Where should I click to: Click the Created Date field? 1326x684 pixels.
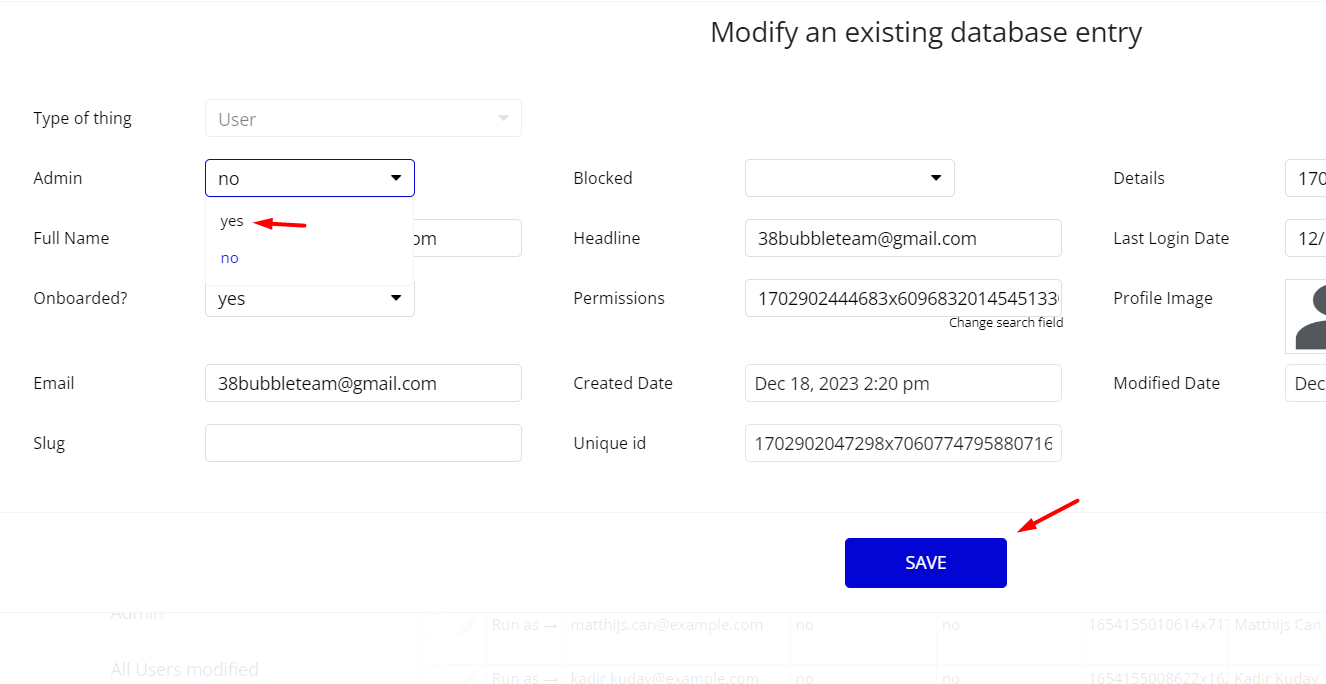[x=903, y=383]
